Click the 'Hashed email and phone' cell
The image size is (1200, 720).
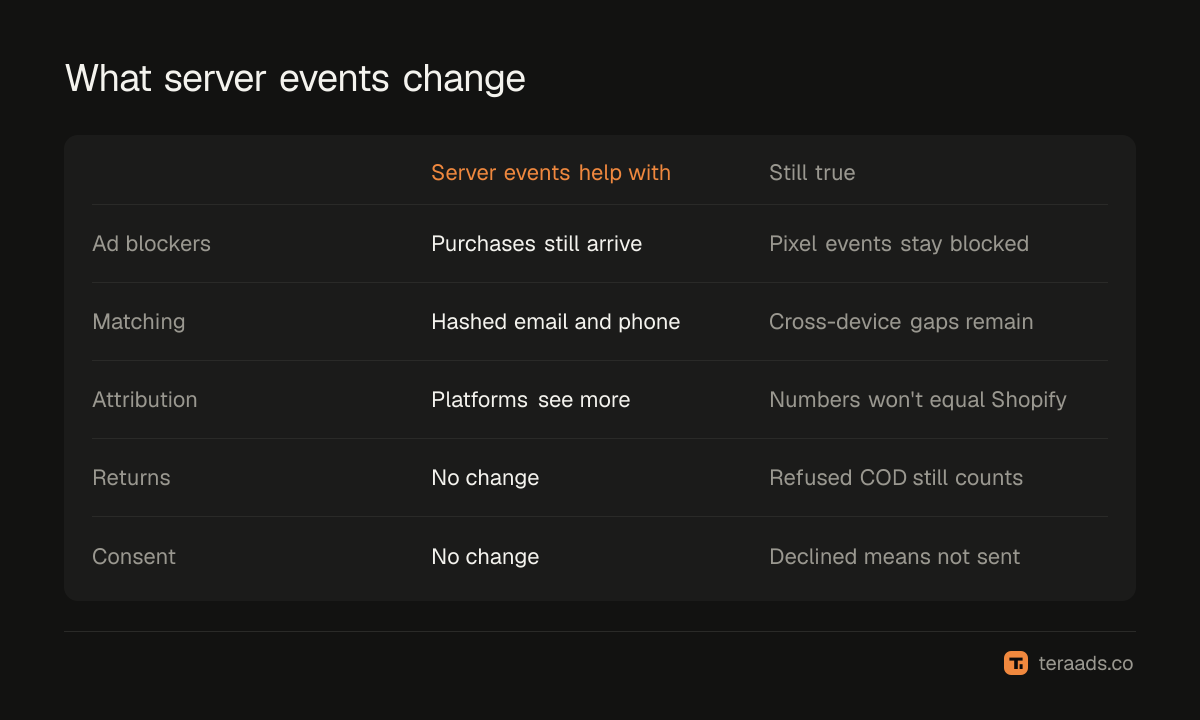coord(556,322)
